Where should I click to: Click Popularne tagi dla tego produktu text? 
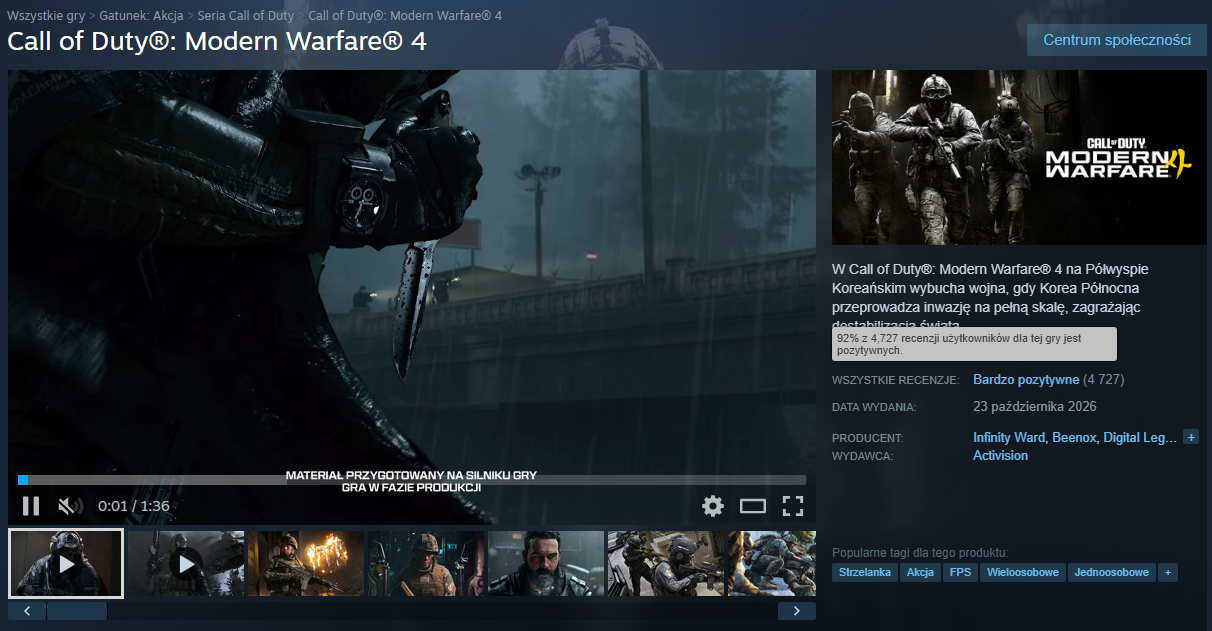coord(920,553)
